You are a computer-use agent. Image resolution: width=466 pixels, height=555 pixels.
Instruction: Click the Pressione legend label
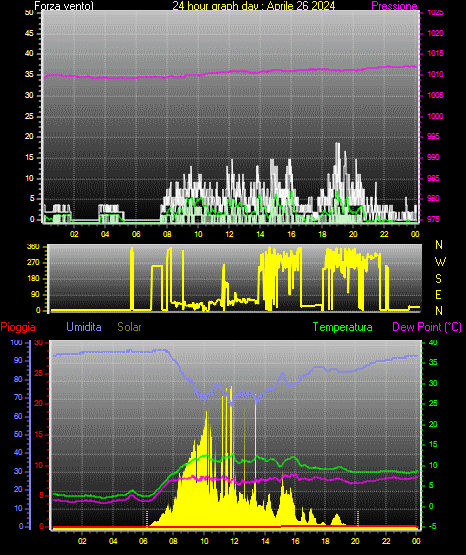point(394,6)
